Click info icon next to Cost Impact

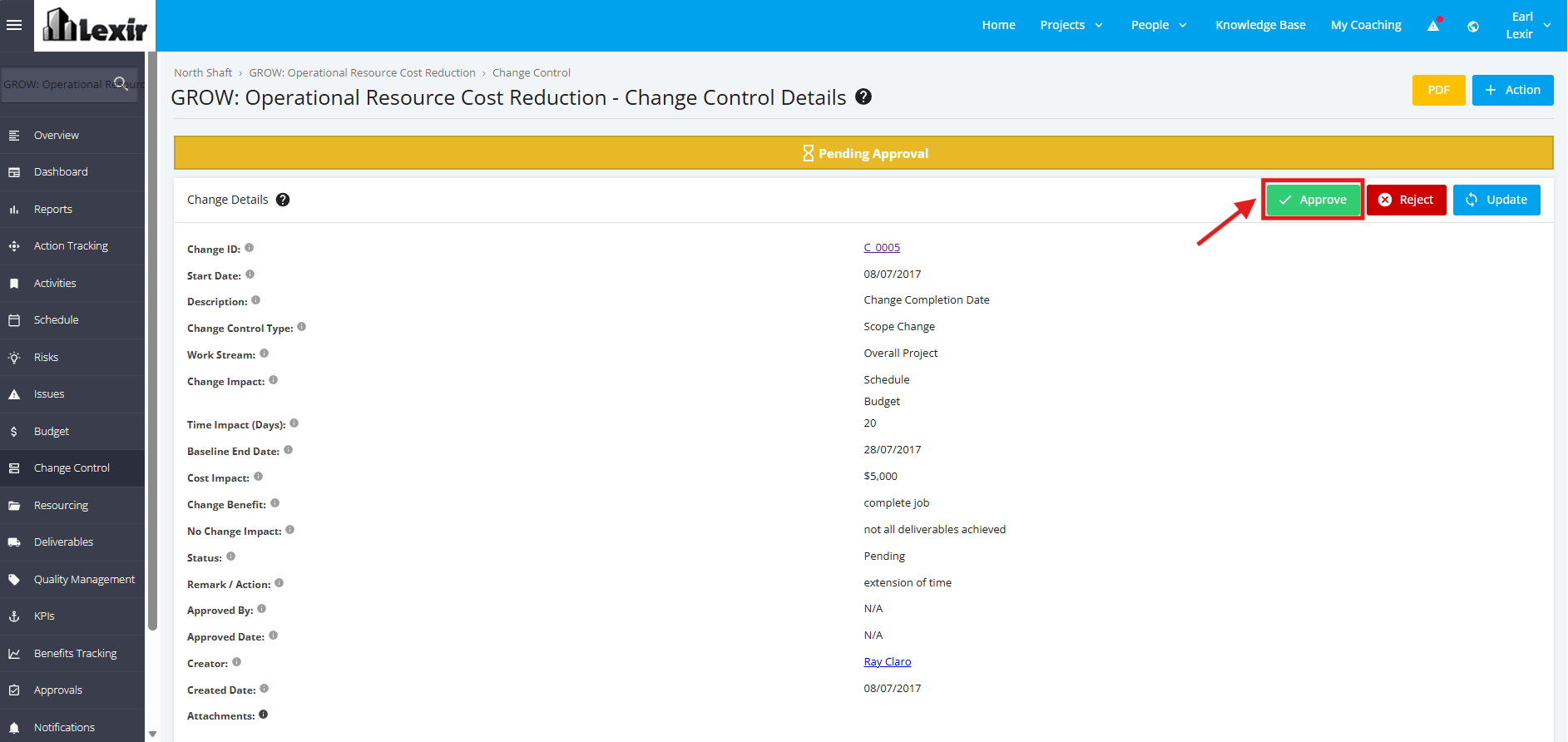tap(258, 477)
